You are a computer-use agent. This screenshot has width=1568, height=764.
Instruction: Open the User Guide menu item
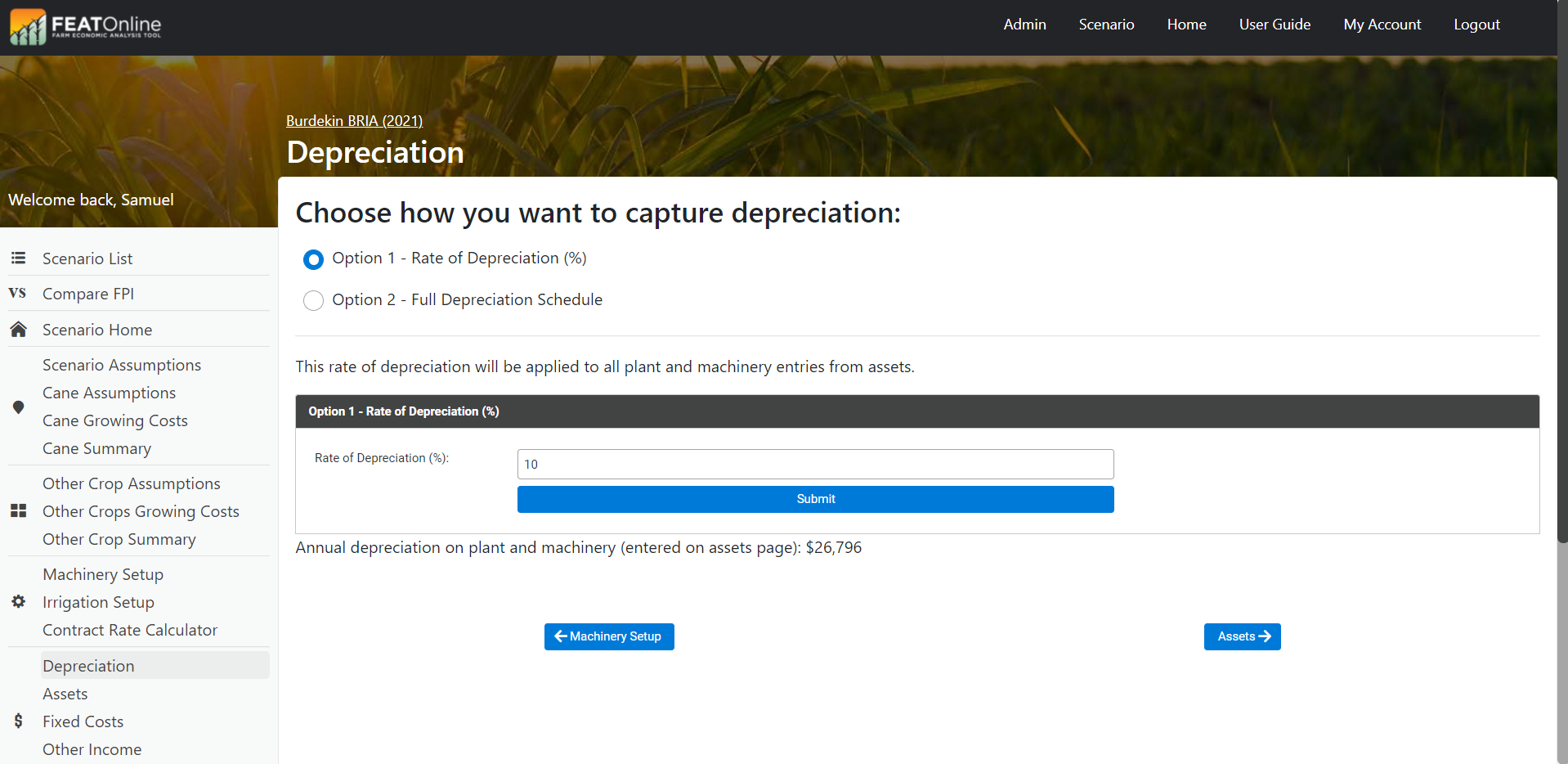(x=1274, y=25)
